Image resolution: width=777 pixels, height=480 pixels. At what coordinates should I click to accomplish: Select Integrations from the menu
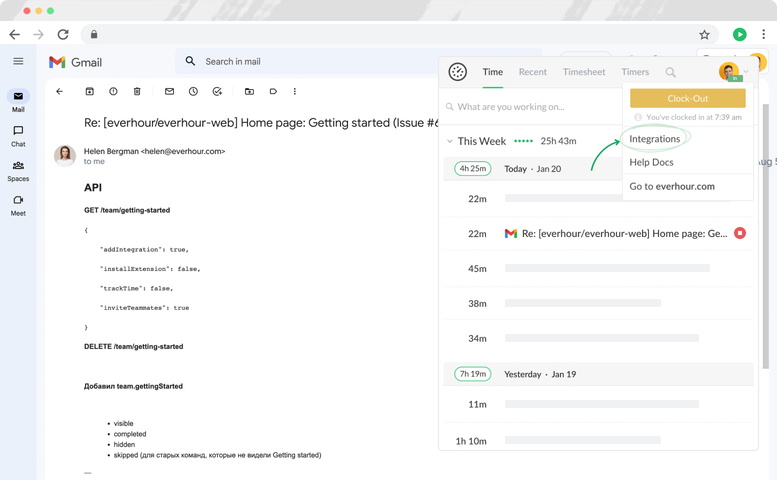(x=655, y=139)
